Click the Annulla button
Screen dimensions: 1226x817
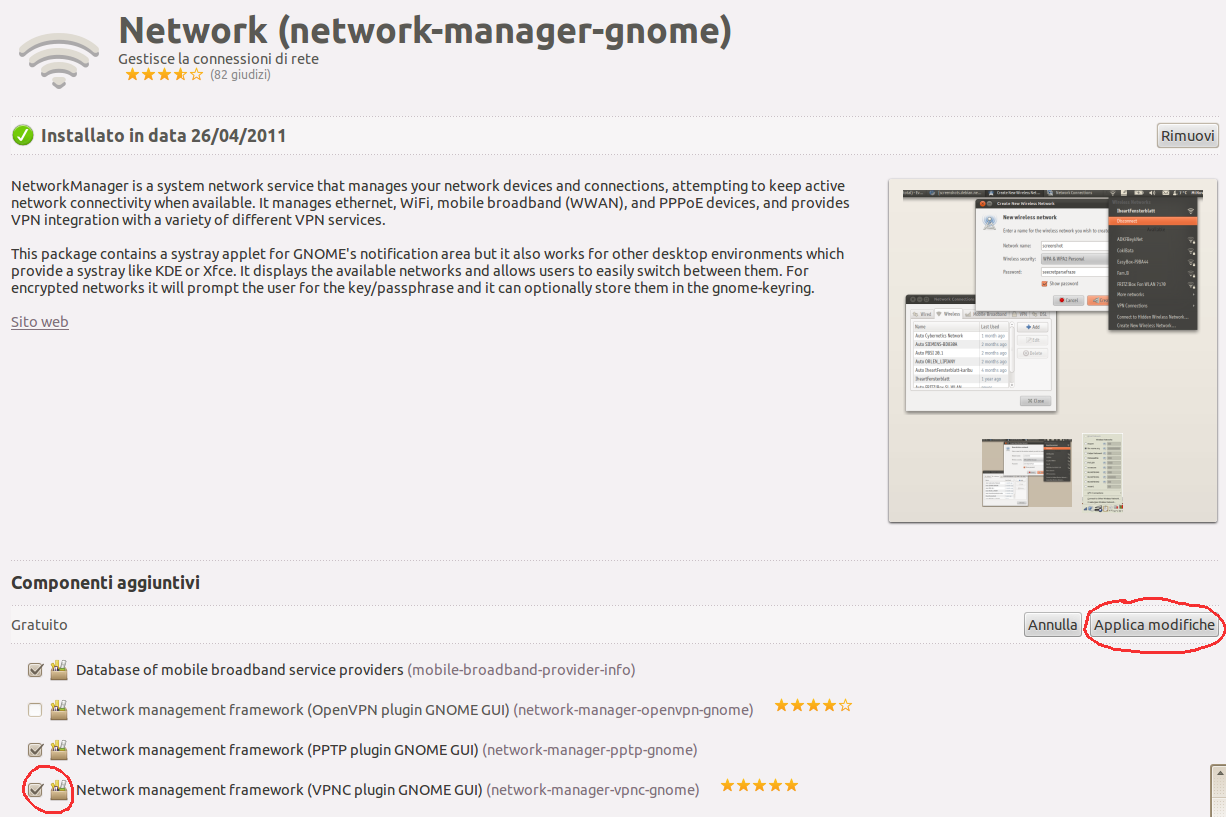coord(1053,625)
